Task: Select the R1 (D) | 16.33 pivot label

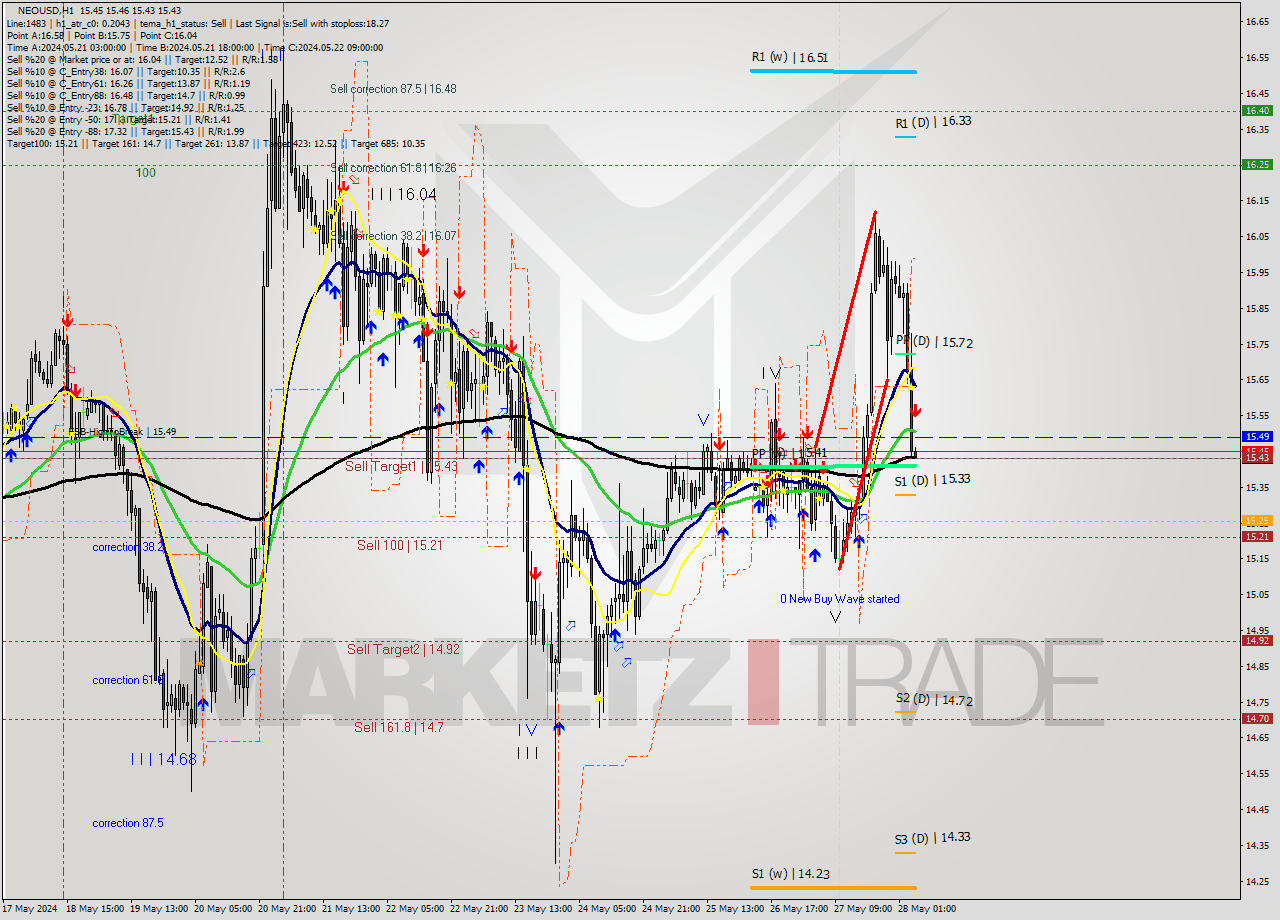Action: pos(933,122)
